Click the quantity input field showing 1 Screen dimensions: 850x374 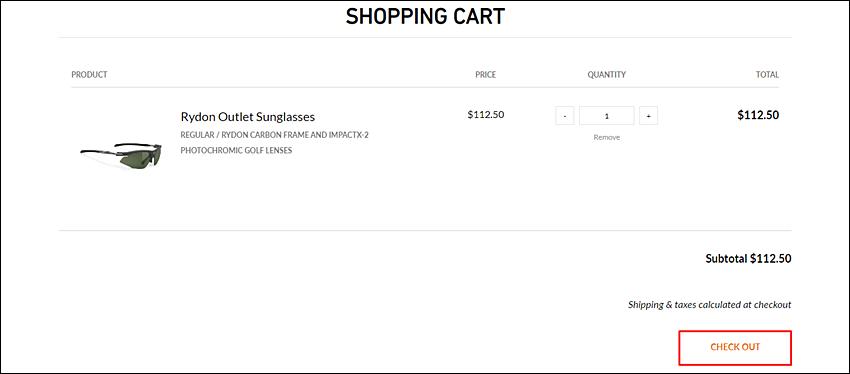click(x=607, y=115)
